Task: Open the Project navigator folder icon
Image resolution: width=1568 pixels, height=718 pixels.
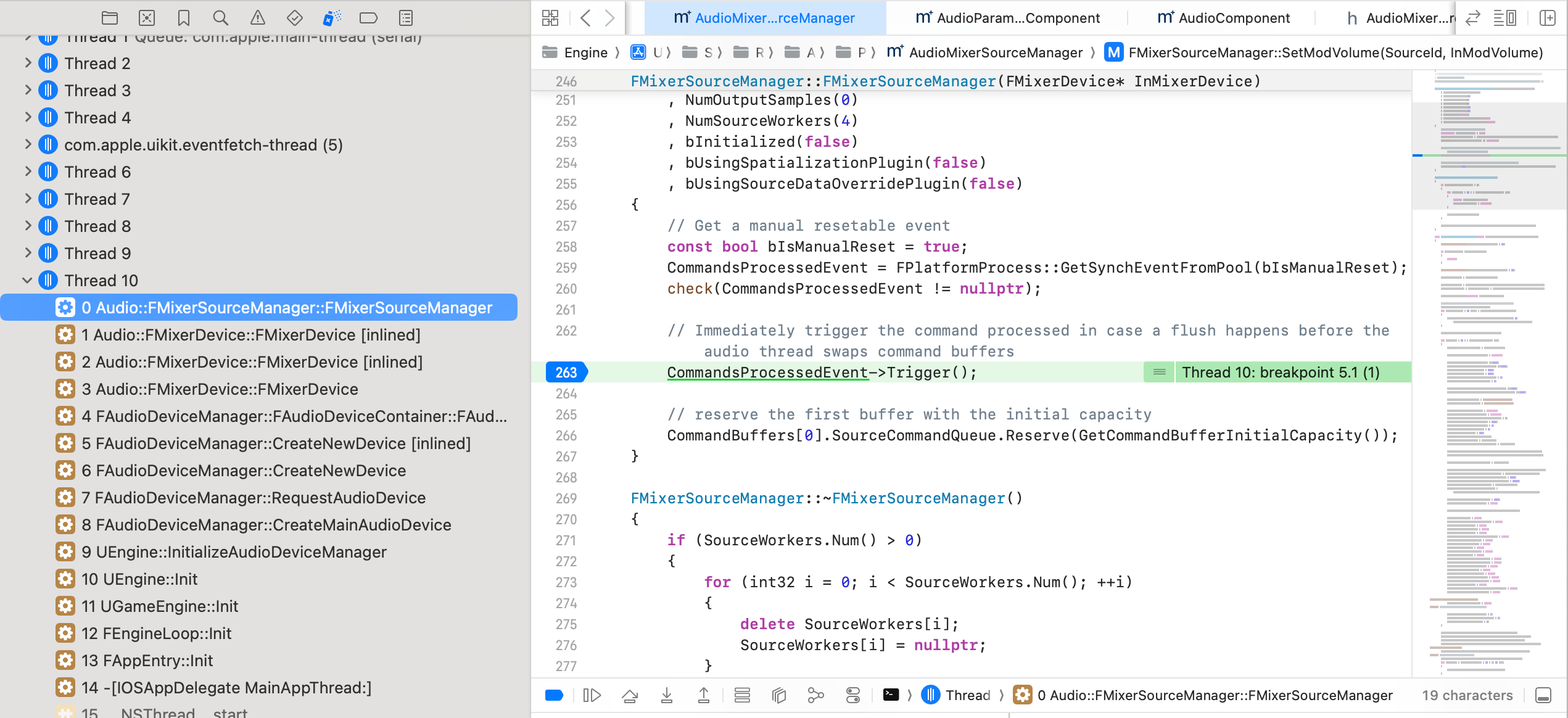Action: click(x=110, y=18)
